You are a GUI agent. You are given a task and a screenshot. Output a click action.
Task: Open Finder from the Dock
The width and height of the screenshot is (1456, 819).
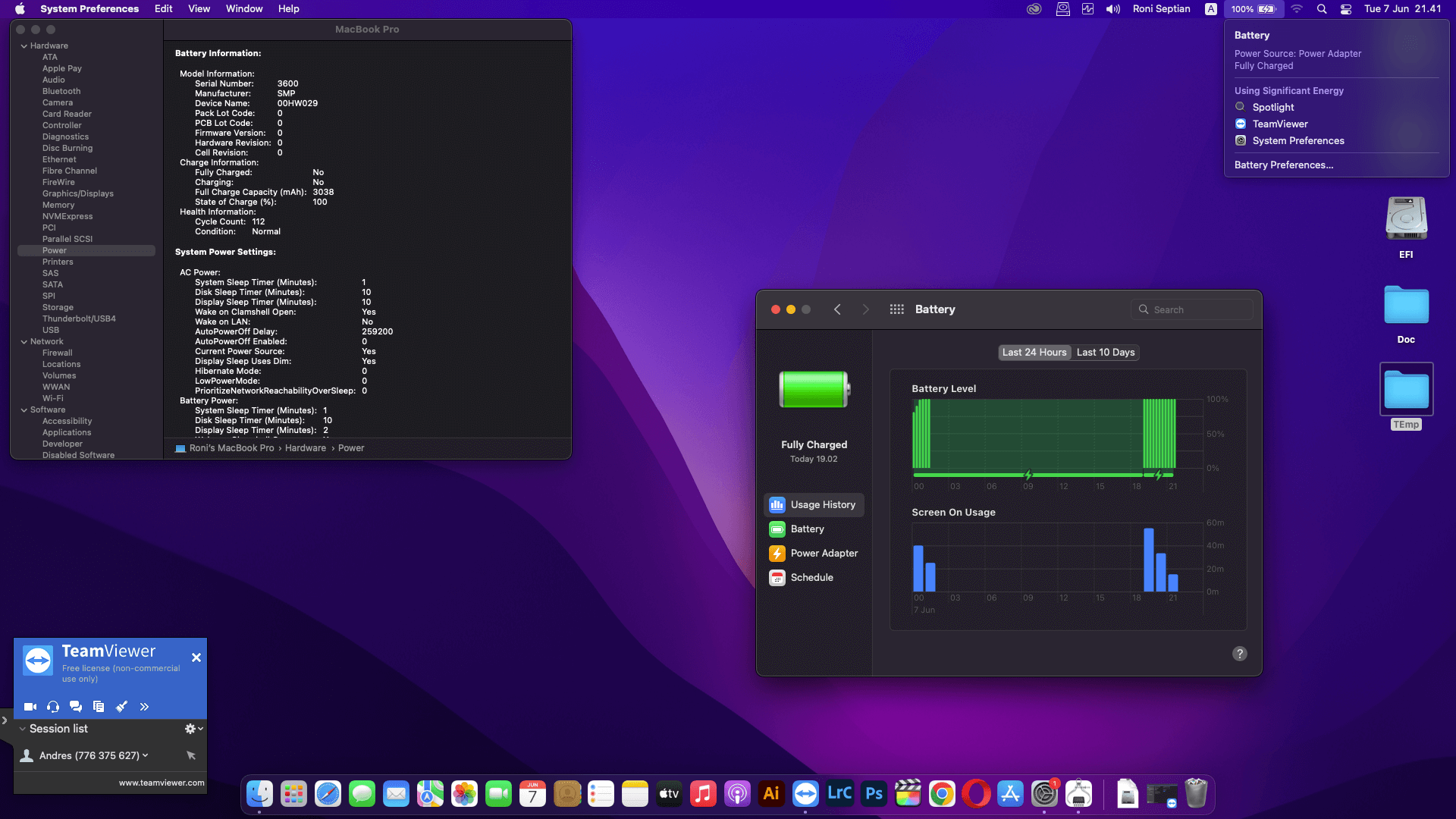coord(259,794)
